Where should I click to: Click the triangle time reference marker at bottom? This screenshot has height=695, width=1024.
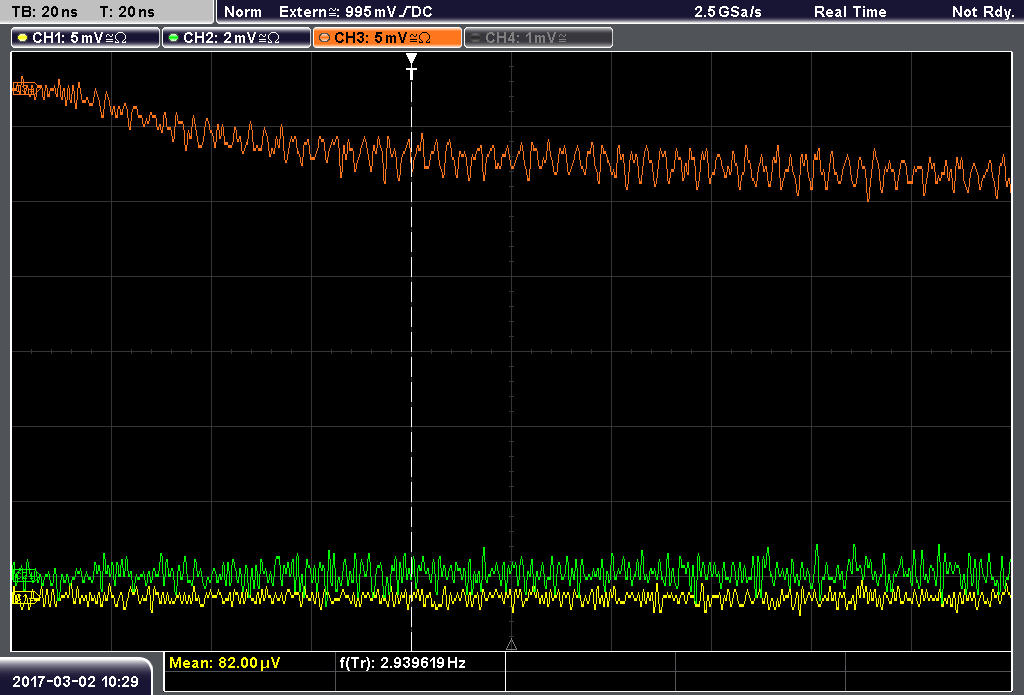(x=511, y=644)
